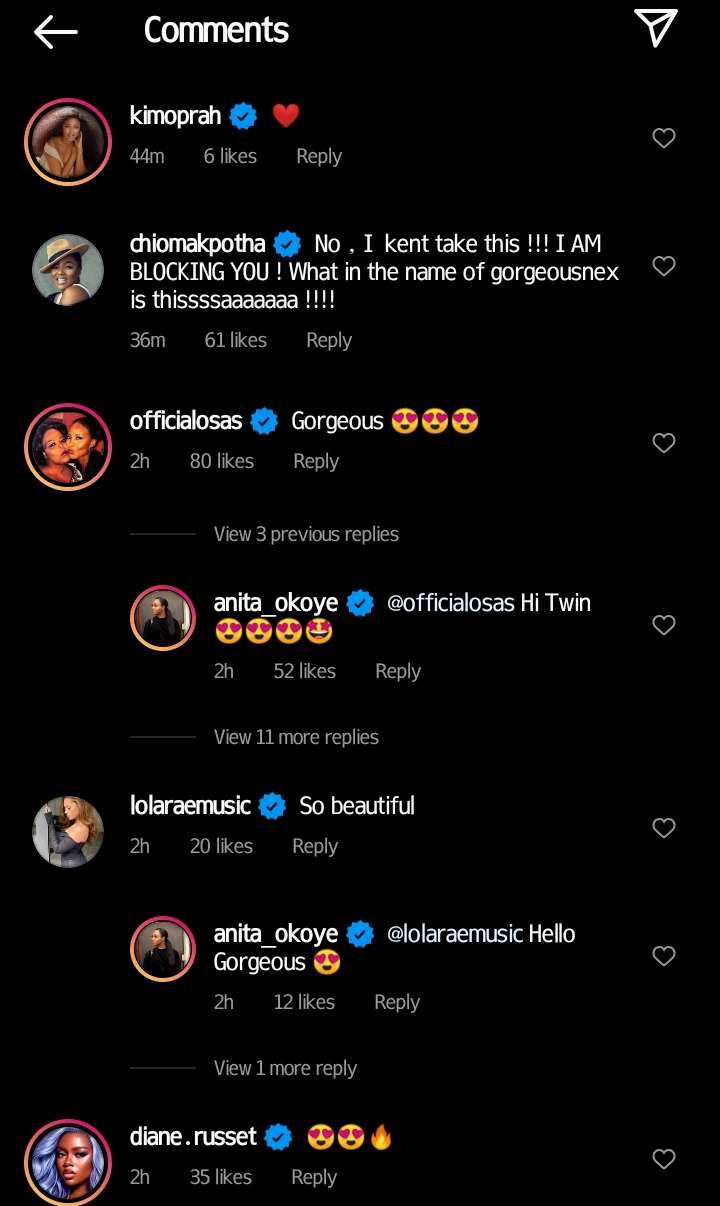Click the verified badge next to lolaraemusic
This screenshot has width=720, height=1206.
pos(270,804)
